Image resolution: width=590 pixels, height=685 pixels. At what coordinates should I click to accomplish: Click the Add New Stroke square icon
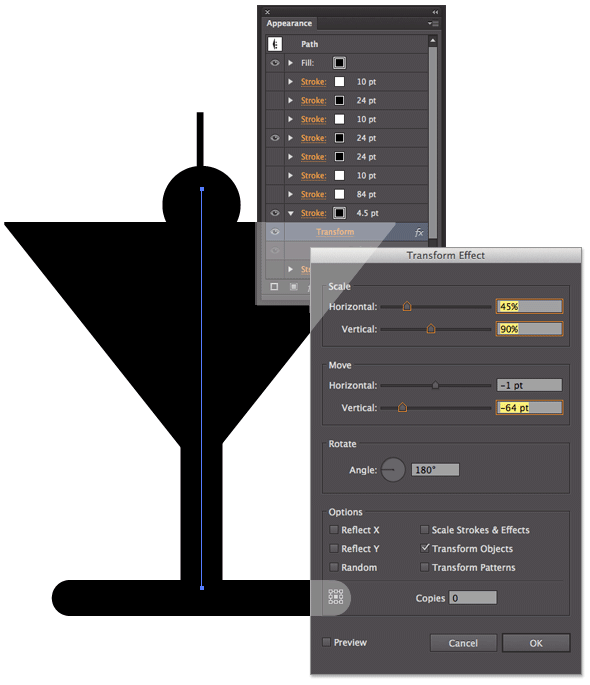[274, 287]
